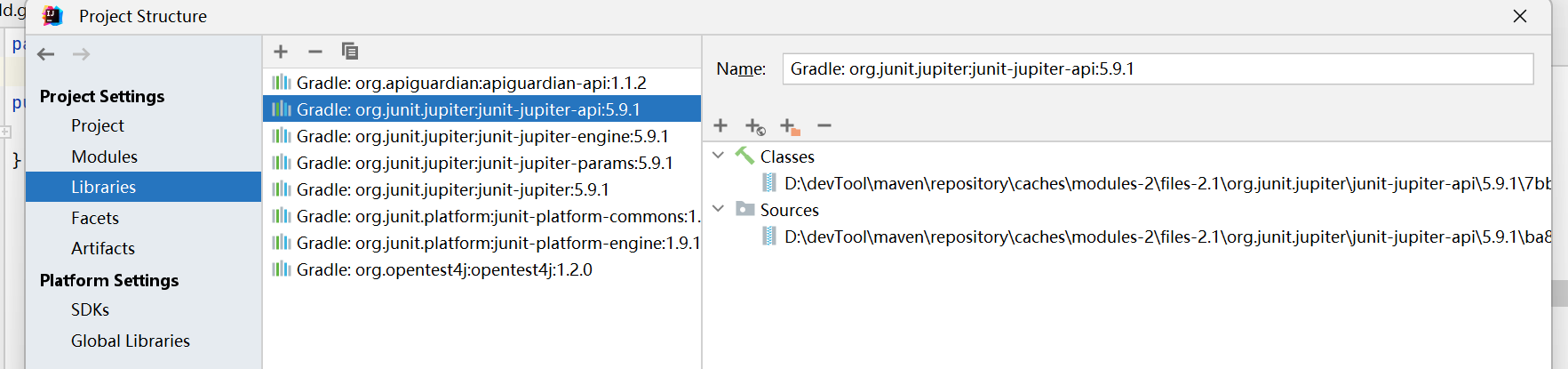Select Gradle: org.opentest4j:opentest4j:1.2.0 library
This screenshot has width=1568, height=369.
tap(482, 269)
